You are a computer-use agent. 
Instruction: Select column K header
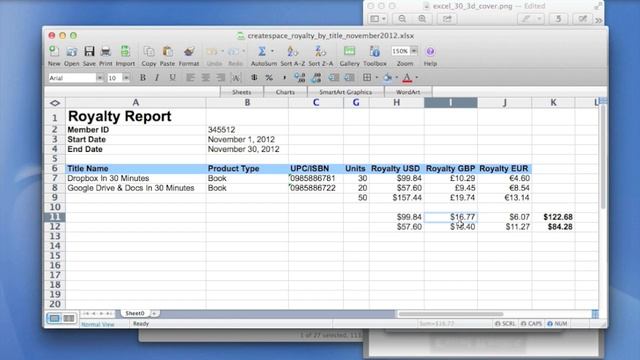tap(553, 102)
